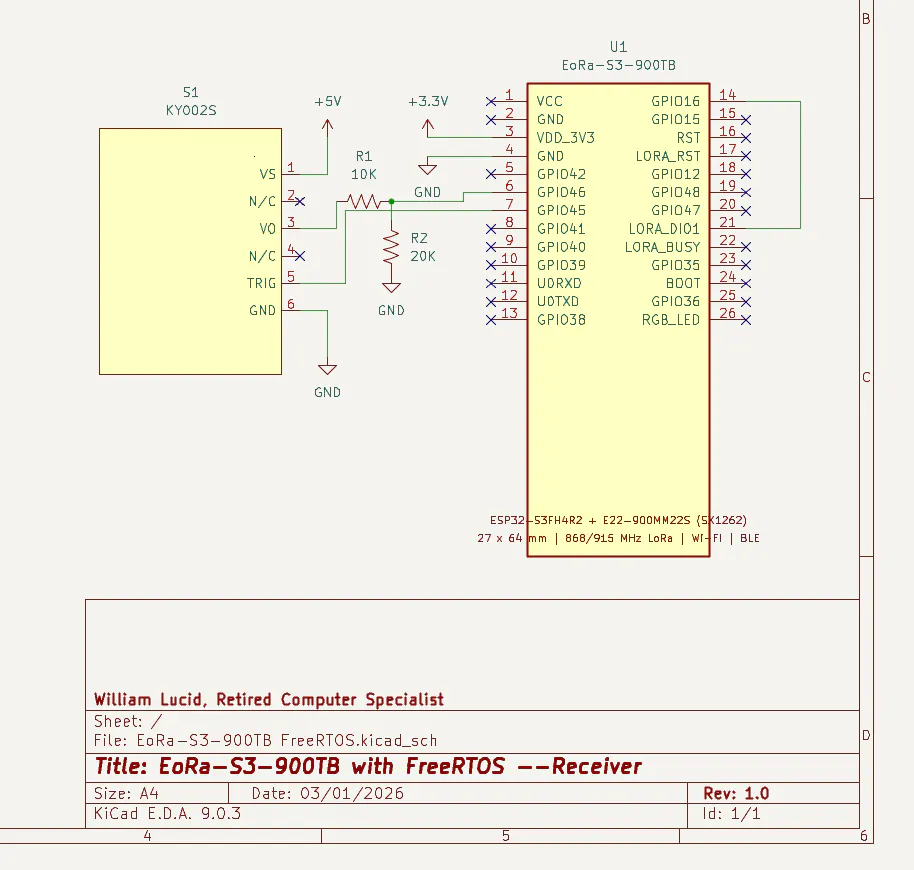Select the GND symbol below R2

(x=391, y=287)
